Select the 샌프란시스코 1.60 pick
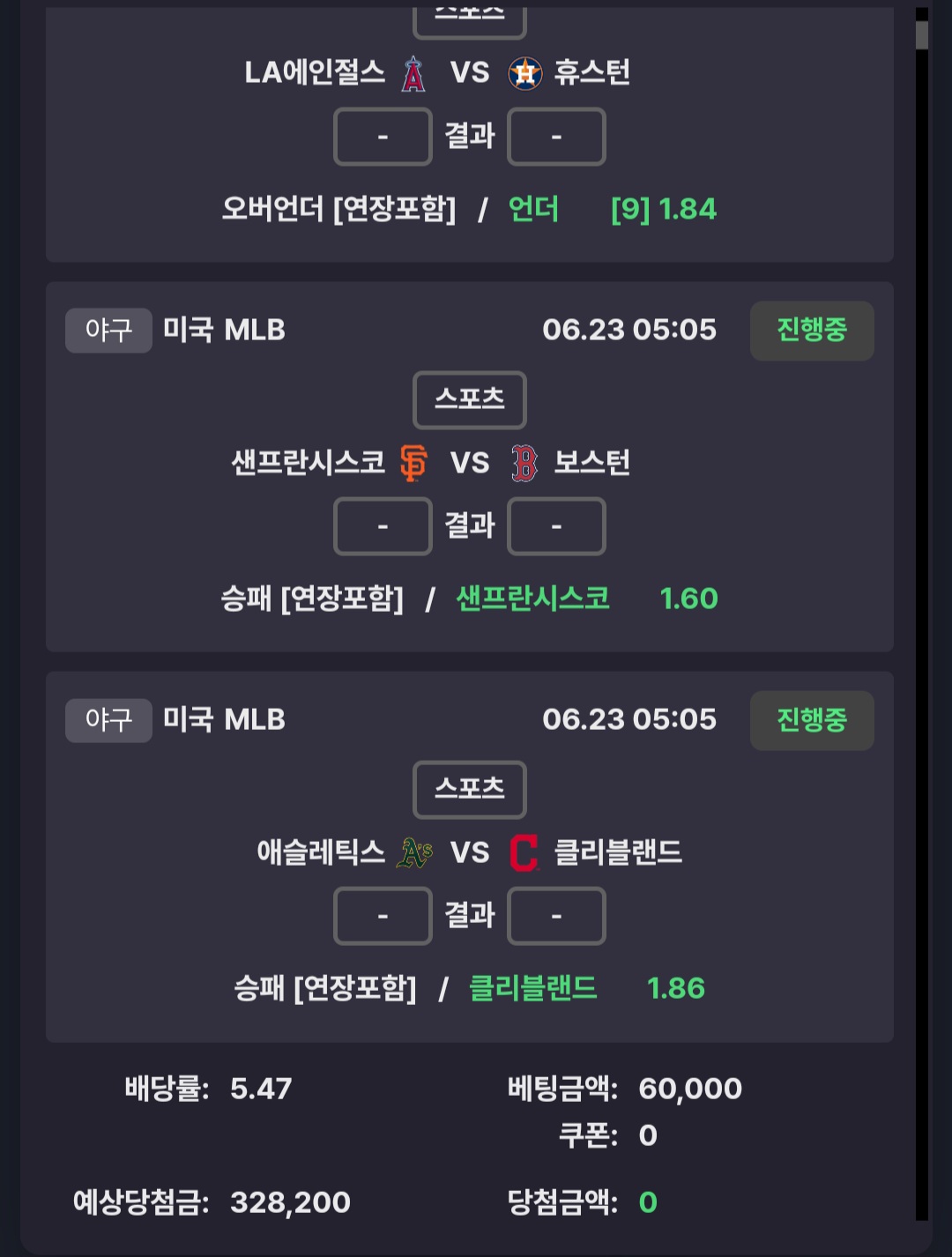This screenshot has height=1257, width=952. pyautogui.click(x=587, y=599)
